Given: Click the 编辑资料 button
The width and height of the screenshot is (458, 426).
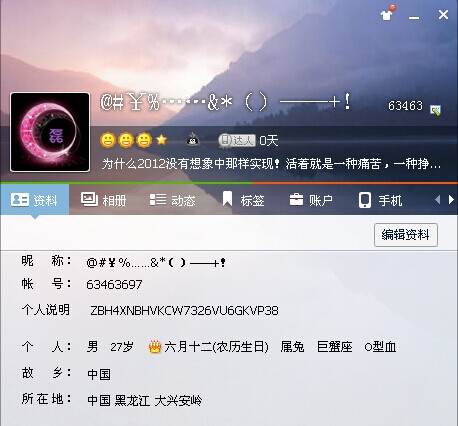Looking at the screenshot, I should coord(406,235).
